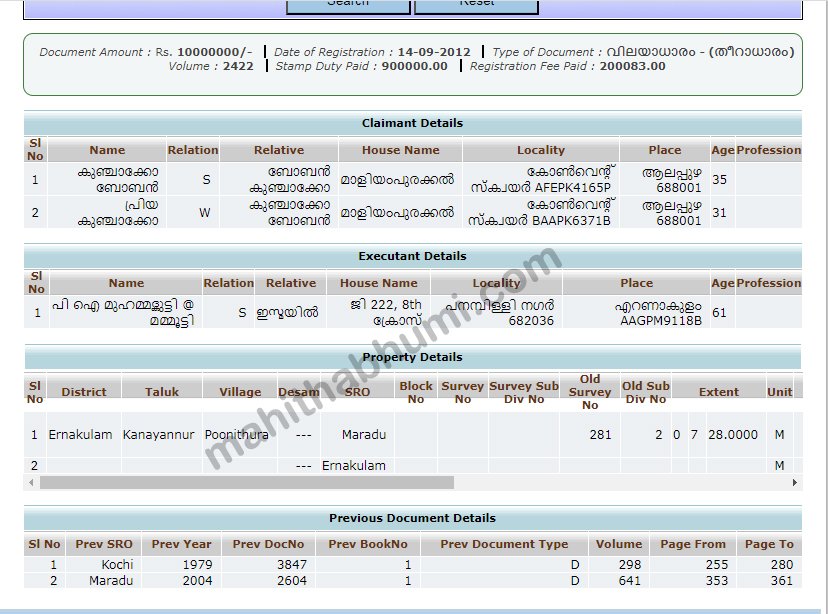
Task: Click the Search button at top
Action: (348, 5)
